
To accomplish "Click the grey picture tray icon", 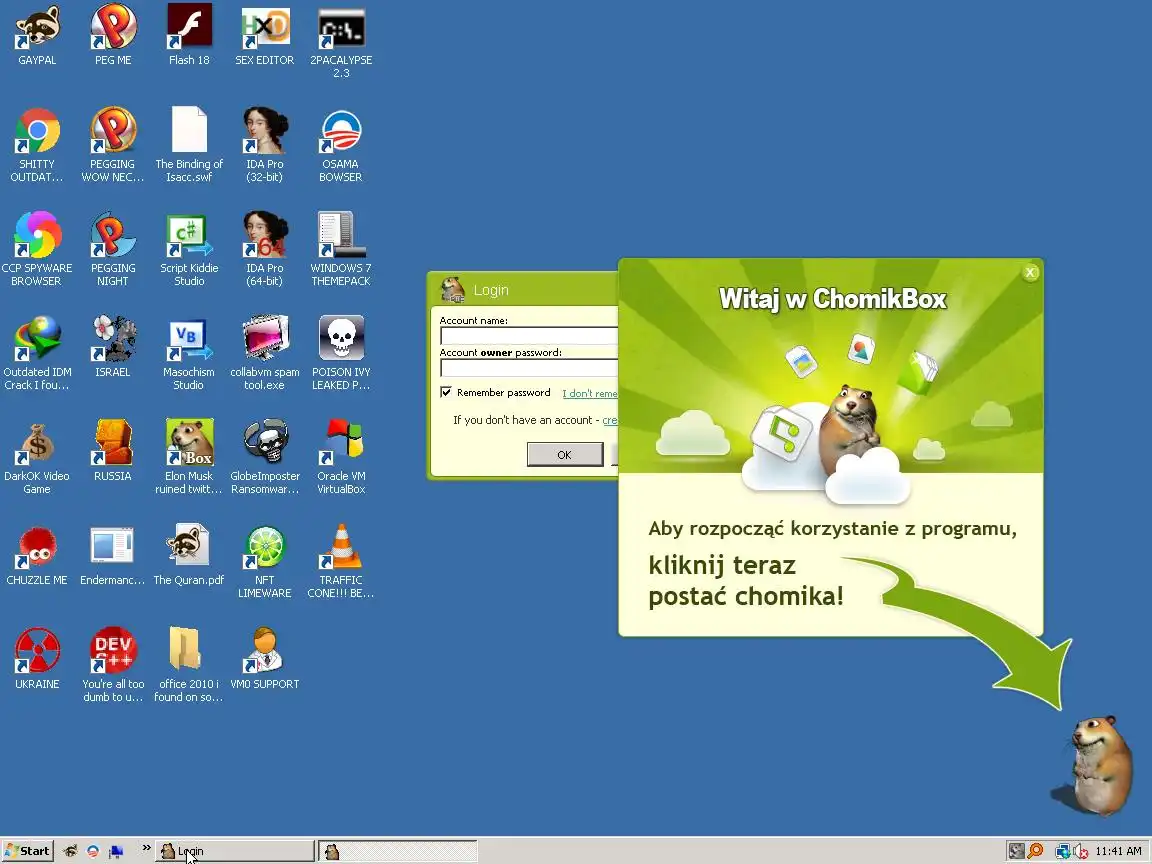I will tap(1016, 851).
